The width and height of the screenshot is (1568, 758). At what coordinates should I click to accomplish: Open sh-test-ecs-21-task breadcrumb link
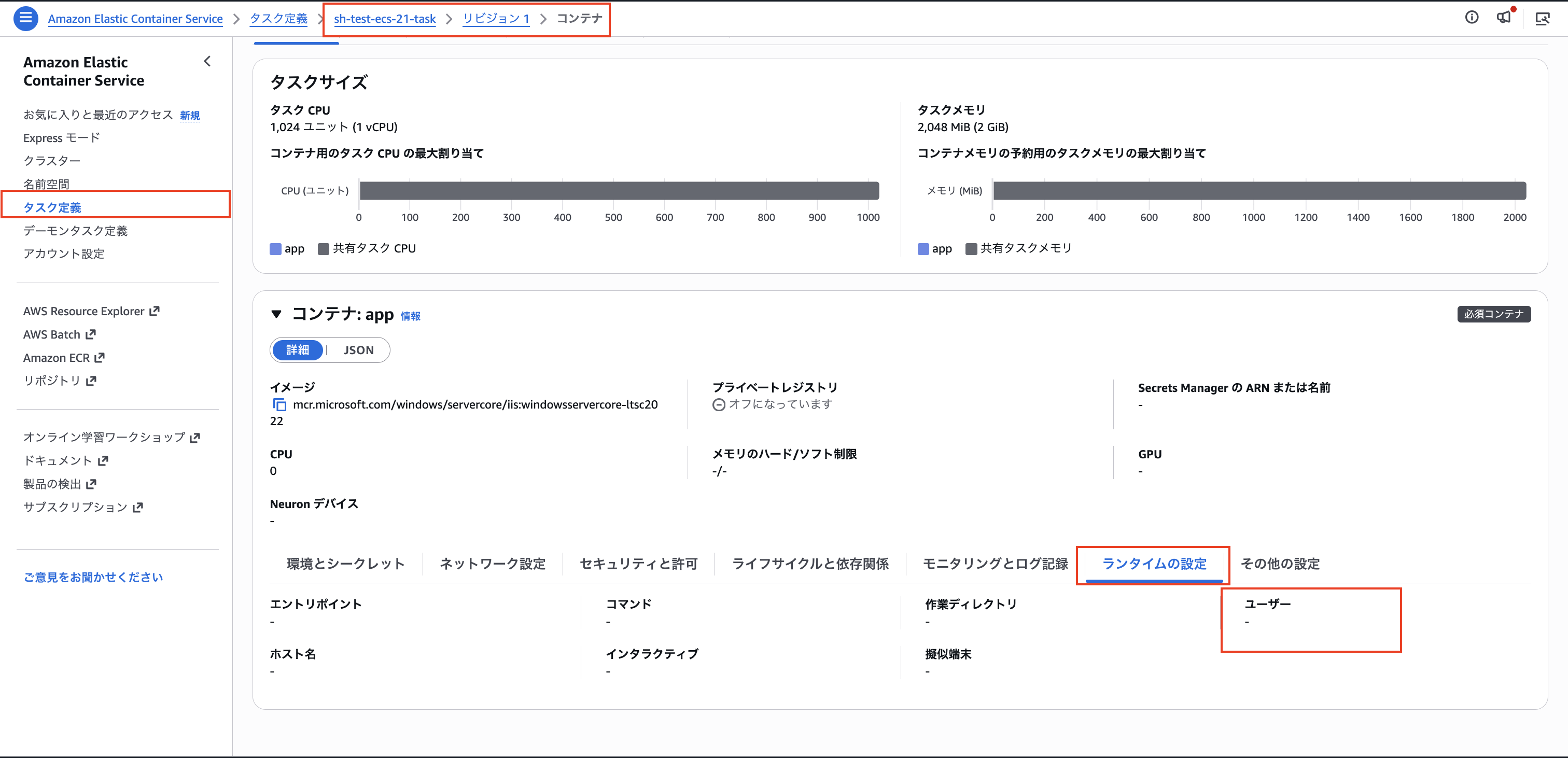point(385,18)
